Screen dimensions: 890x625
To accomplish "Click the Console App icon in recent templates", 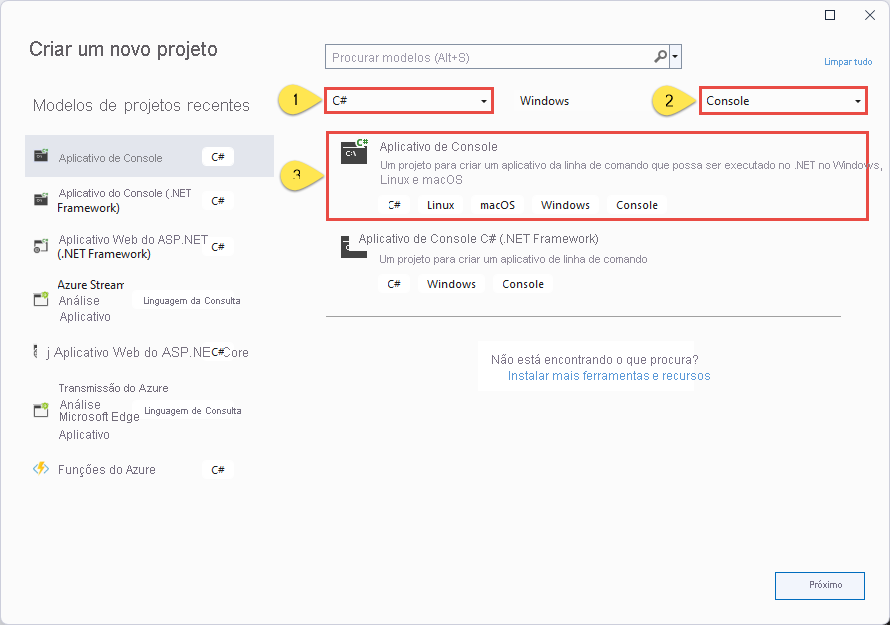I will [x=42, y=156].
